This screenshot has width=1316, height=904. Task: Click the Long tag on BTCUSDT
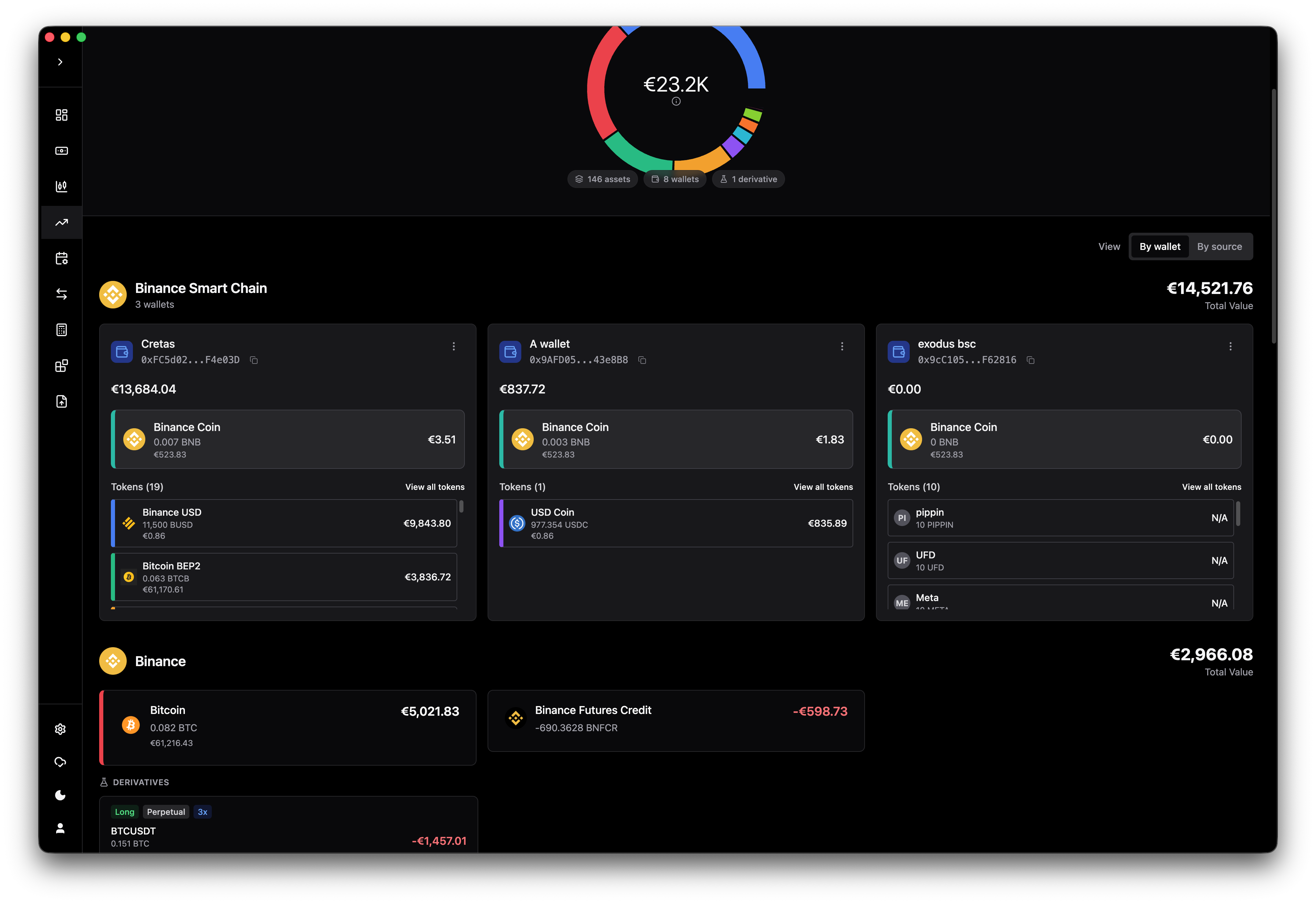click(125, 812)
